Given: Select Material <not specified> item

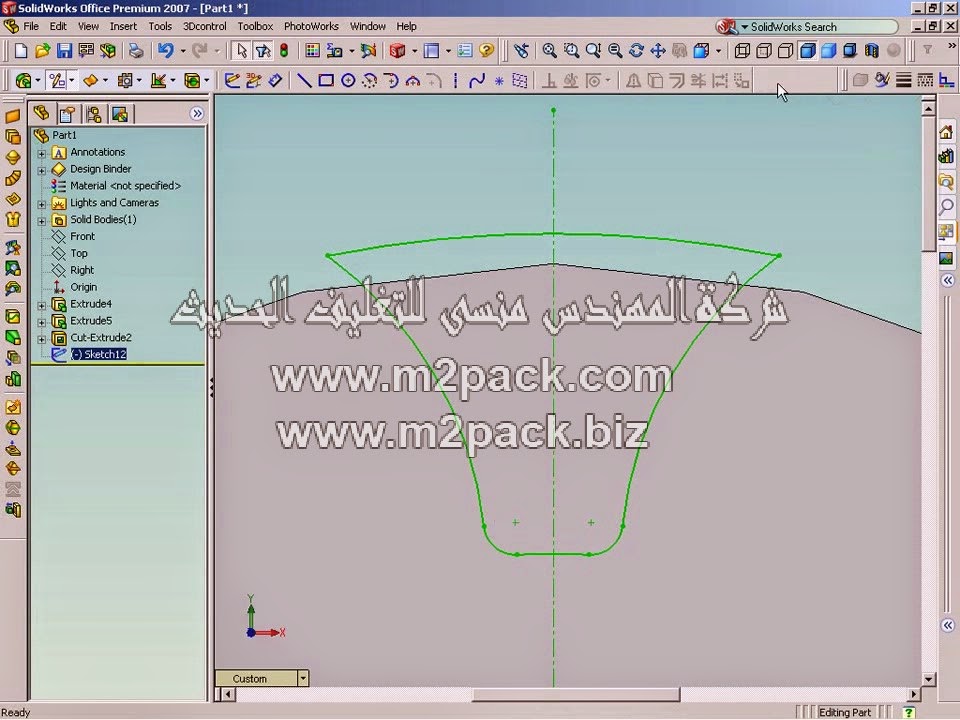Looking at the screenshot, I should point(126,186).
